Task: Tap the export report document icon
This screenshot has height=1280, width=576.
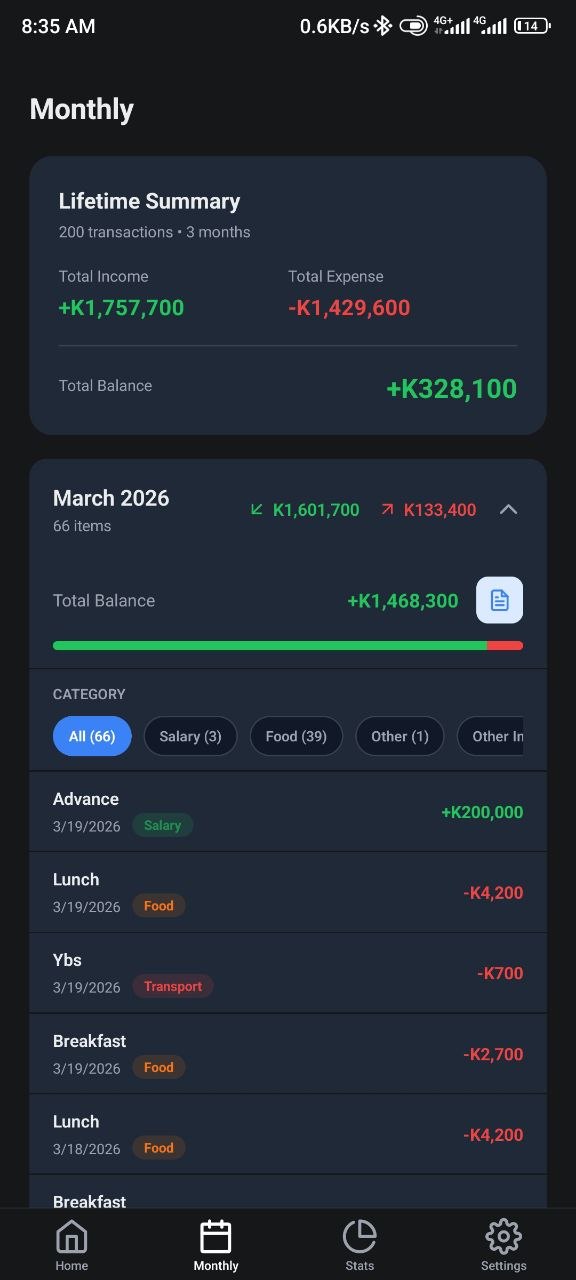Action: [499, 600]
